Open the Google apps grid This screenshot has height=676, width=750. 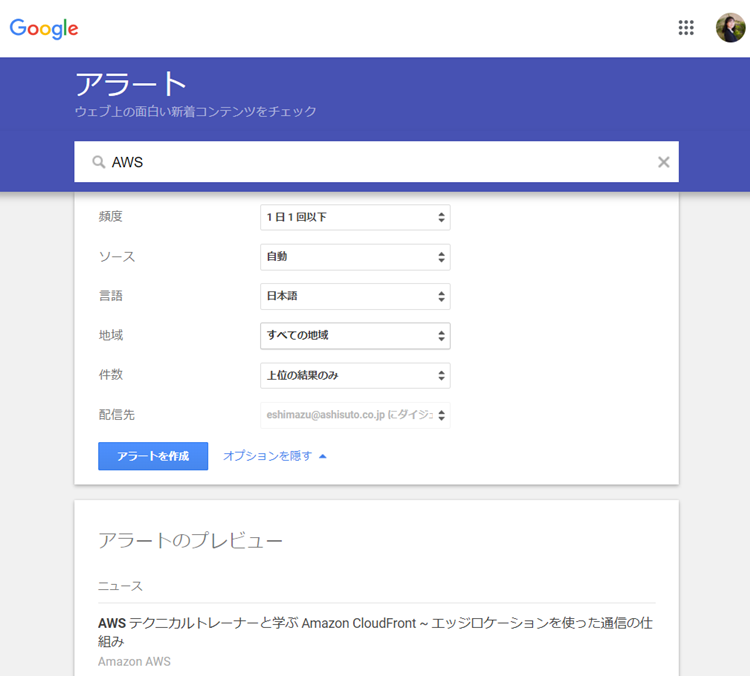686,28
